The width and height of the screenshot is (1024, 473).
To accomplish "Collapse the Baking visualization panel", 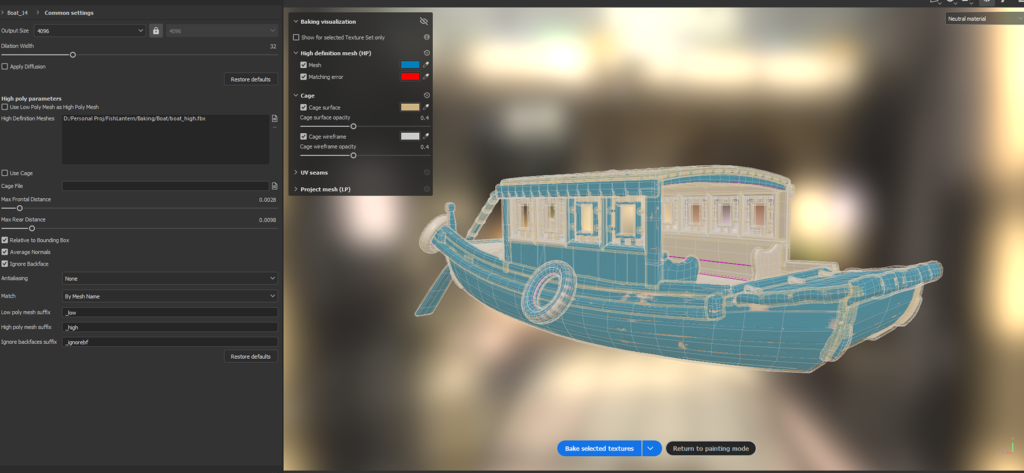I will tap(295, 22).
